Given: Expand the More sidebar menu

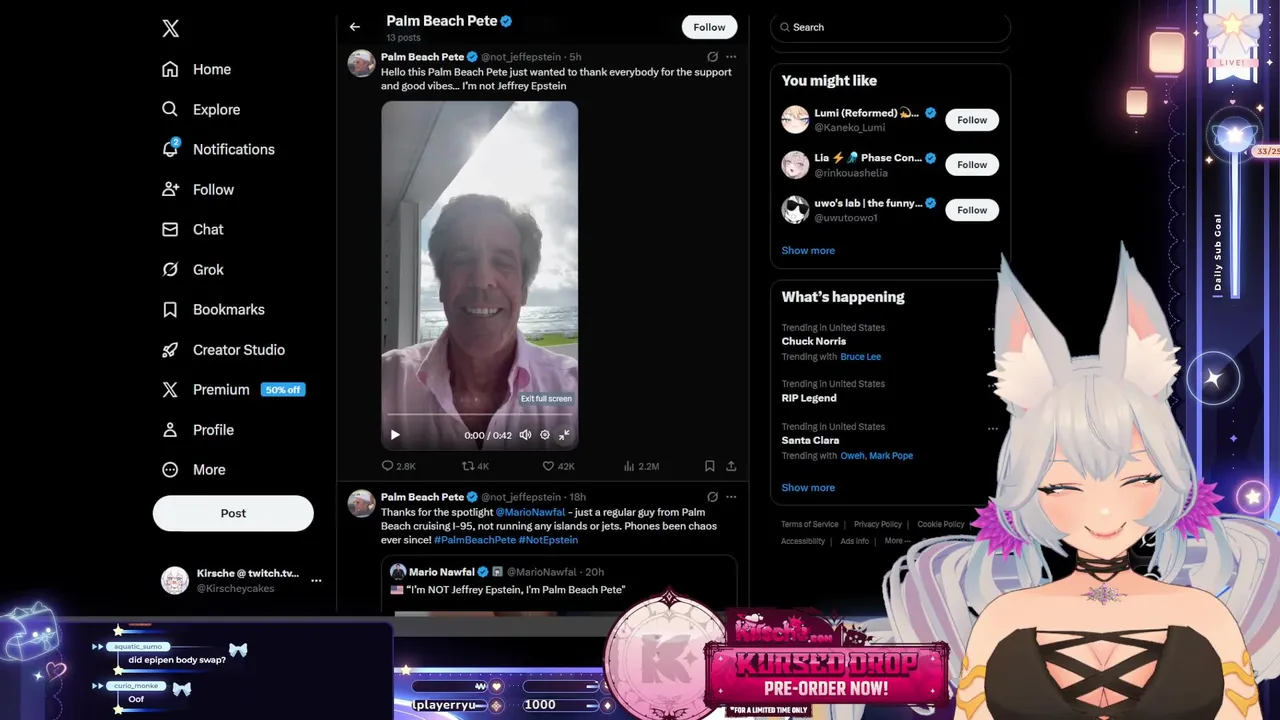Looking at the screenshot, I should point(194,469).
